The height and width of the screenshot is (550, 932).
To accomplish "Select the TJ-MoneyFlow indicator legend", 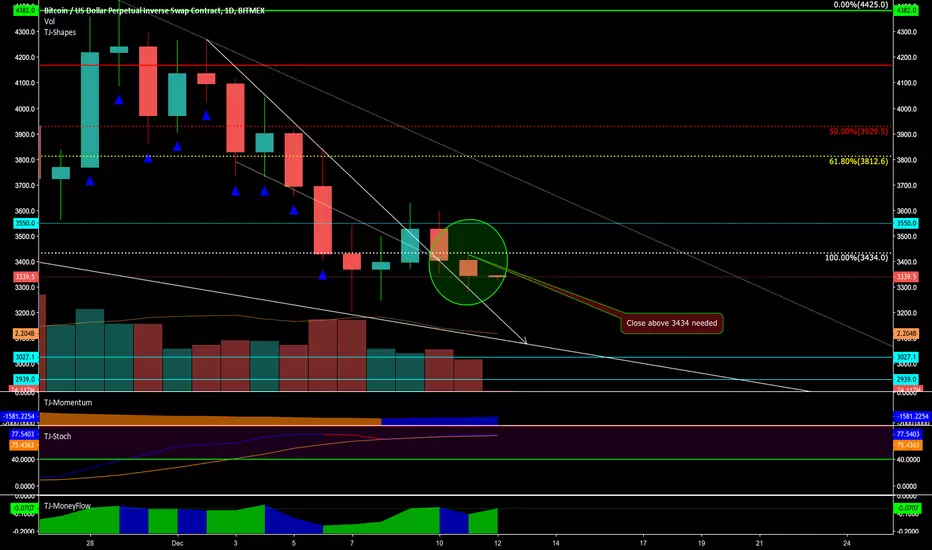I will coord(67,506).
